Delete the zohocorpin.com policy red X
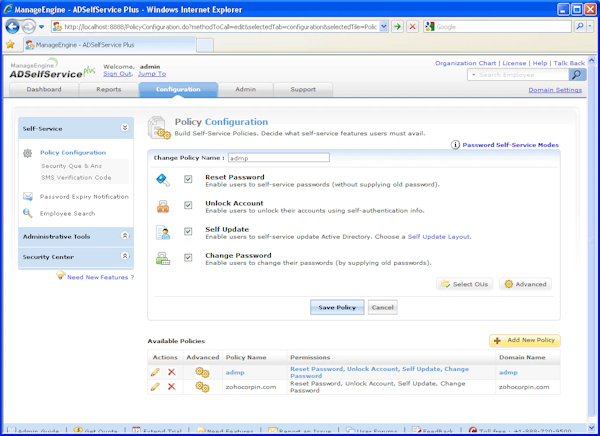The width and height of the screenshot is (600, 436). (172, 387)
